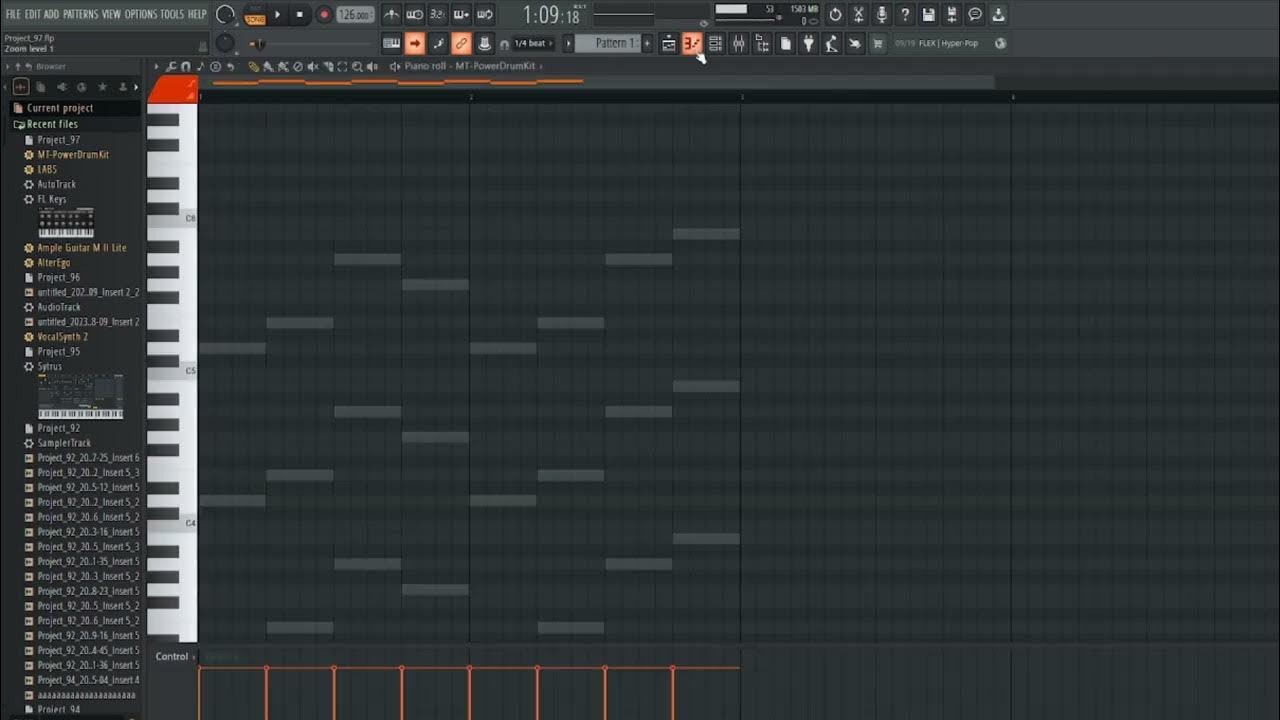The width and height of the screenshot is (1280, 720).
Task: Open piano roll menu arrow at toolbar start
Action: pos(156,66)
